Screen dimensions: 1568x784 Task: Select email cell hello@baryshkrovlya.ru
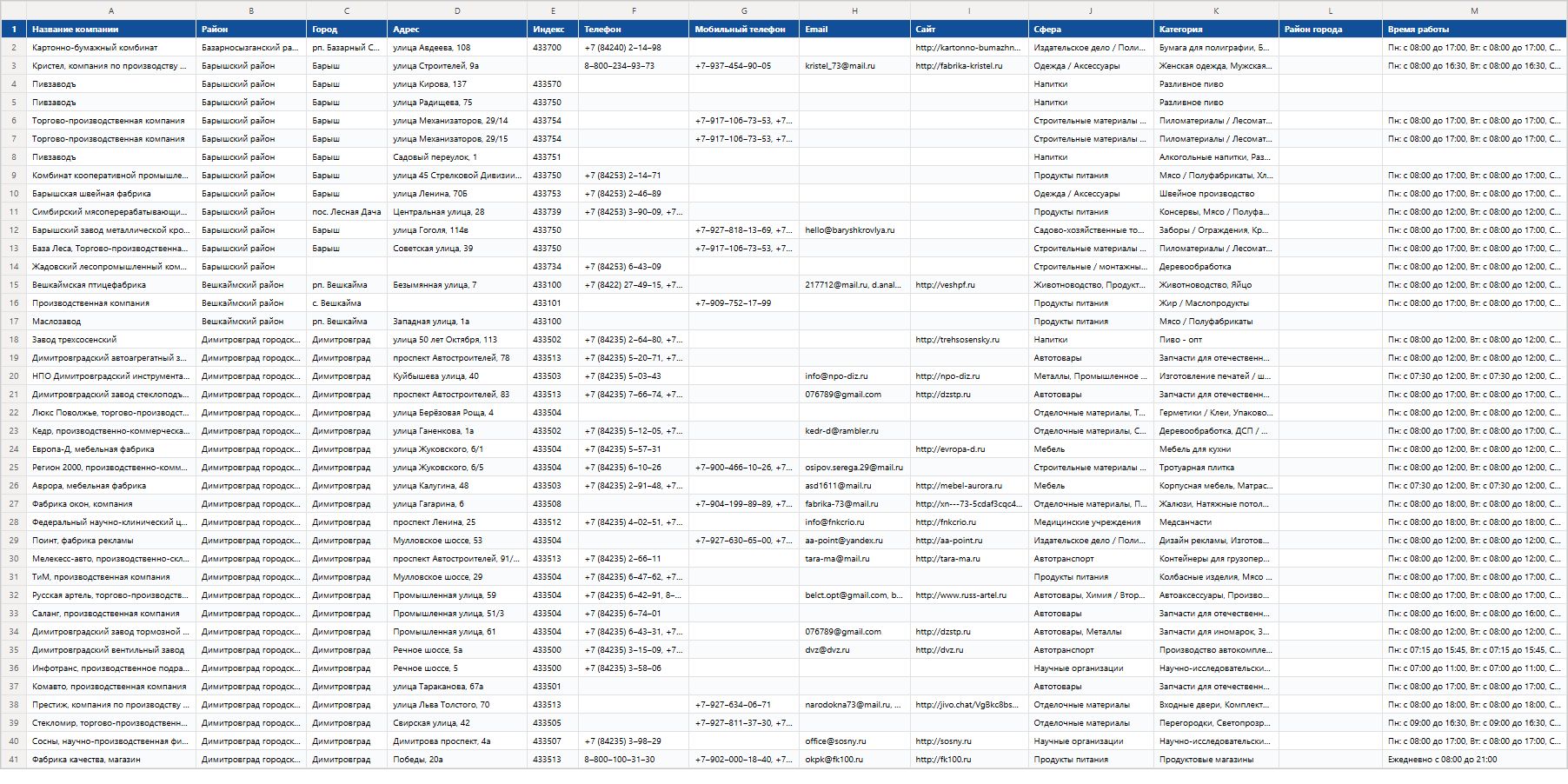(x=855, y=230)
